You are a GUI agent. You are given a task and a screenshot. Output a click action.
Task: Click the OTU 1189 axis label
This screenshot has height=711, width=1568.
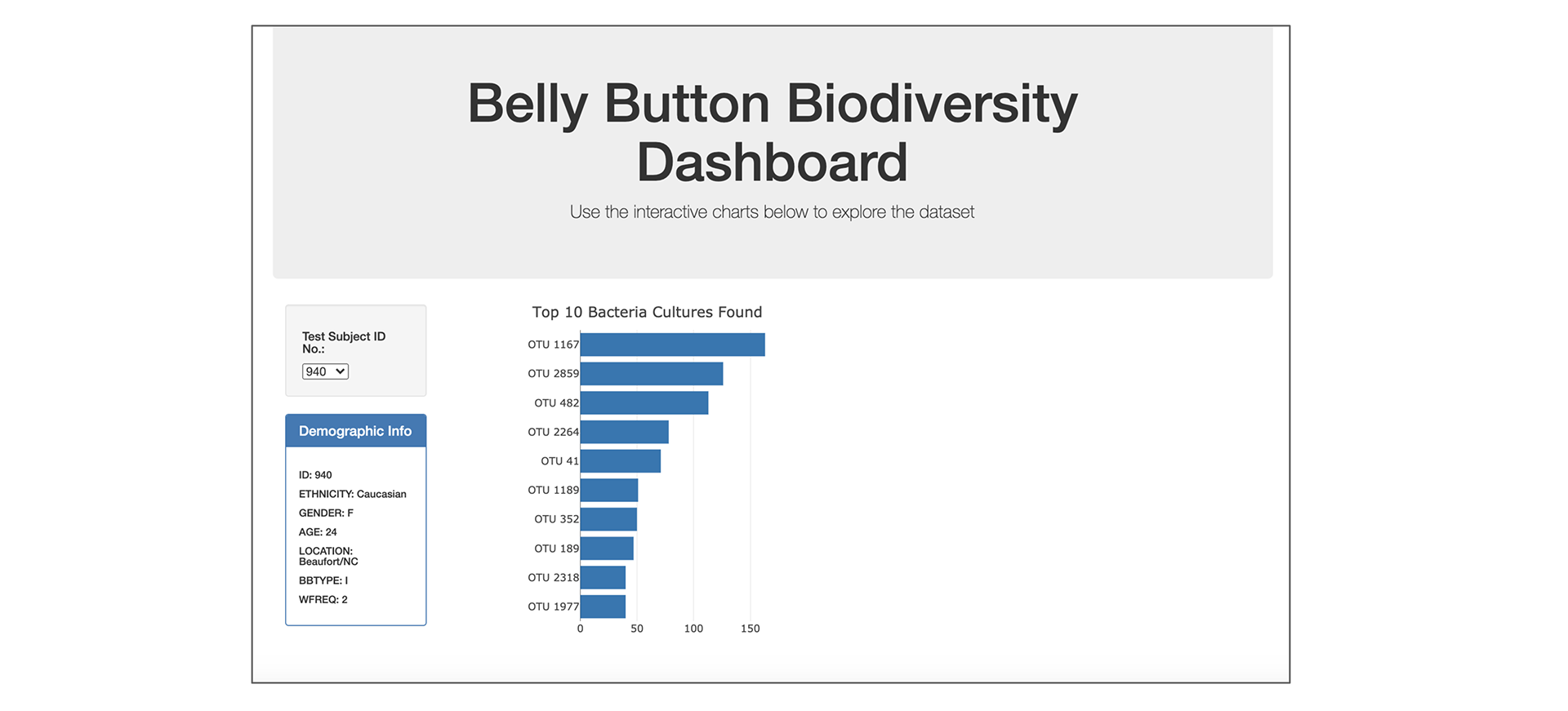[x=554, y=490]
